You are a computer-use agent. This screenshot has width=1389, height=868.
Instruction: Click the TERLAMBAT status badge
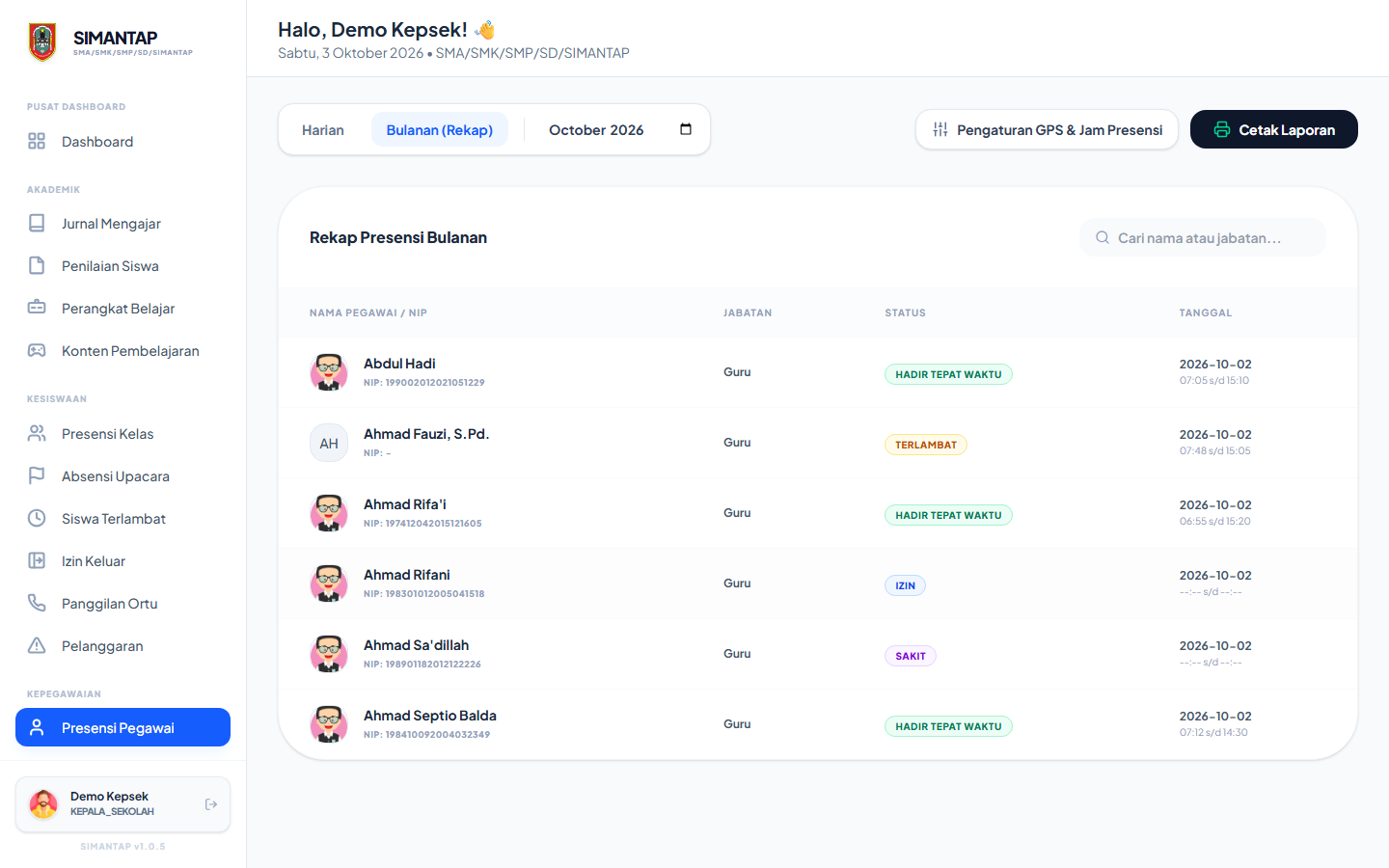pyautogui.click(x=926, y=445)
